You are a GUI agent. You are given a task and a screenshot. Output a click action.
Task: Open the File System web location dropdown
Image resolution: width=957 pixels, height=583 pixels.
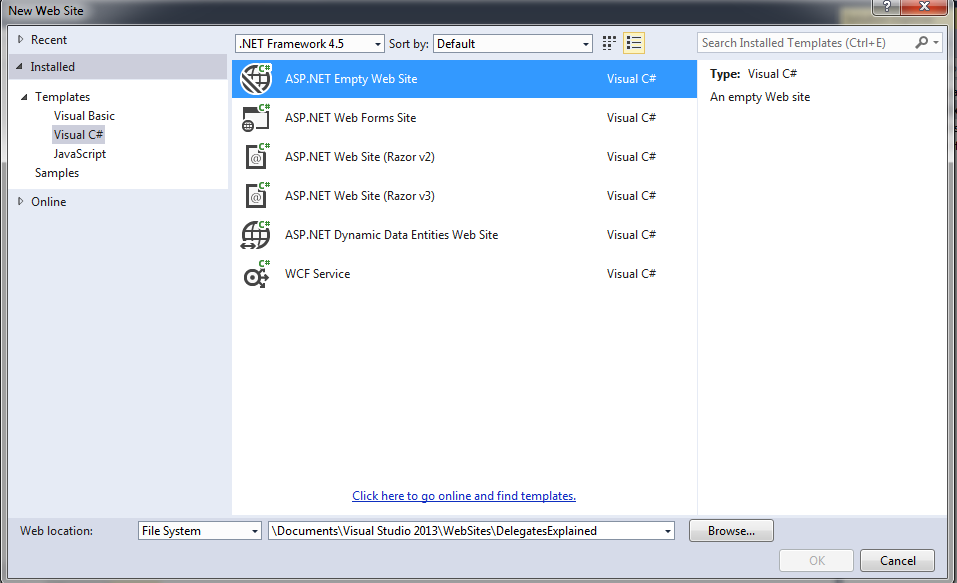click(x=200, y=530)
